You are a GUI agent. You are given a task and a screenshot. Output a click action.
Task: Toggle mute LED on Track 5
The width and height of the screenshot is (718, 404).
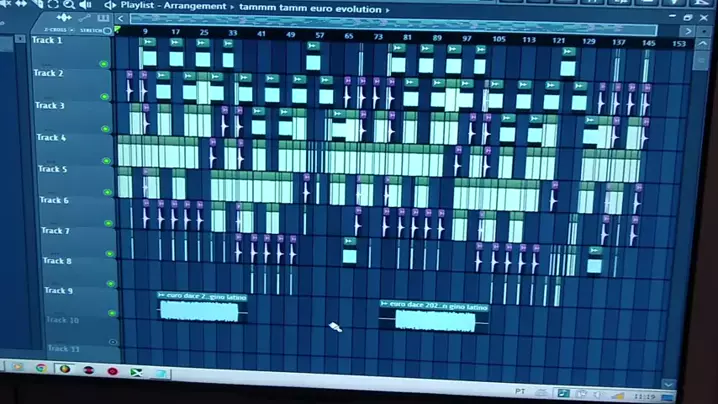click(x=108, y=192)
